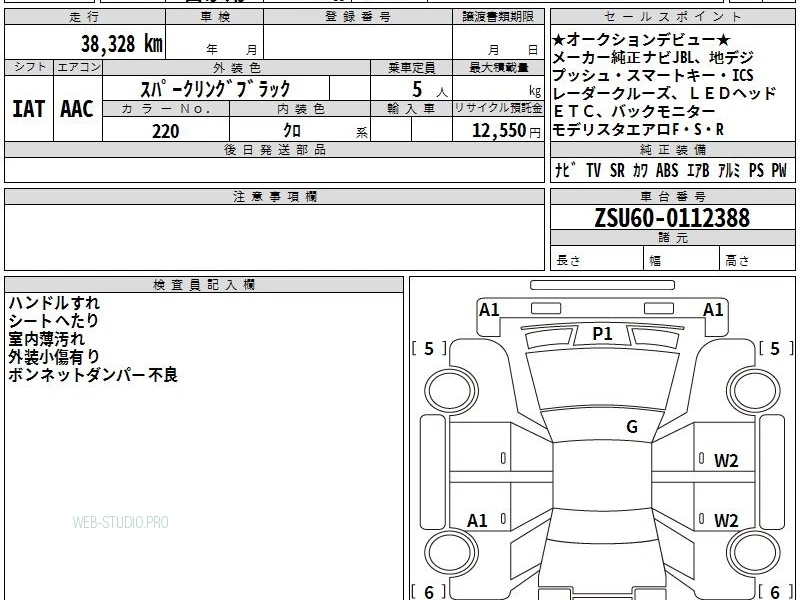The width and height of the screenshot is (800, 600).
Task: Select the G mark on the windshield
Action: (632, 427)
